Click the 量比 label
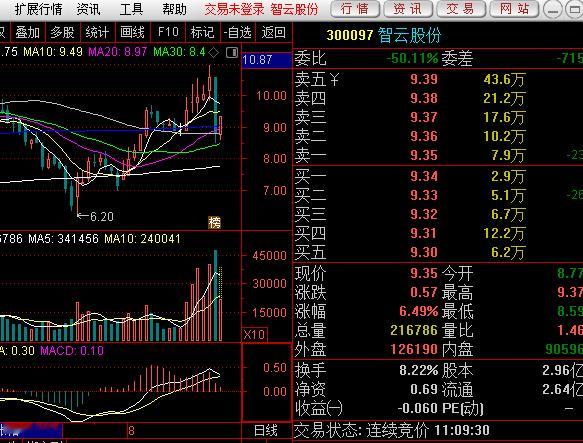The image size is (583, 443). tap(458, 330)
